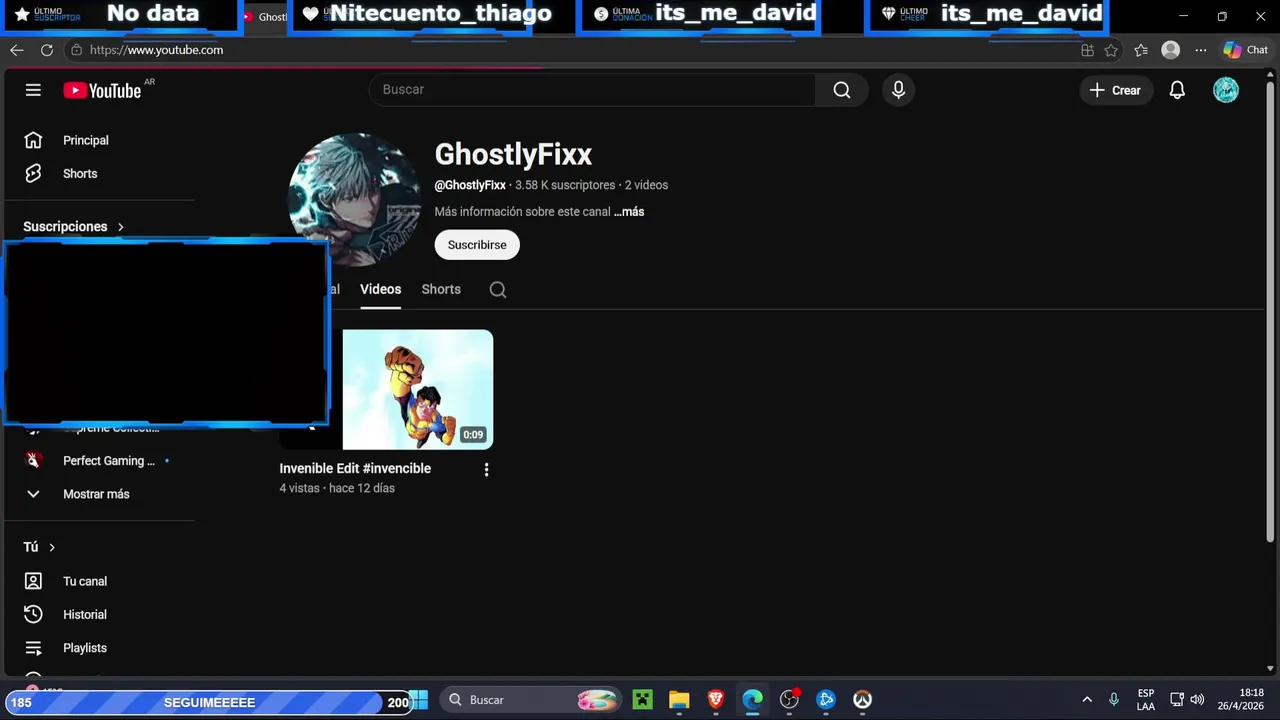Toggle the YouTube hamburger guide menu
The image size is (1280, 720).
coord(33,90)
